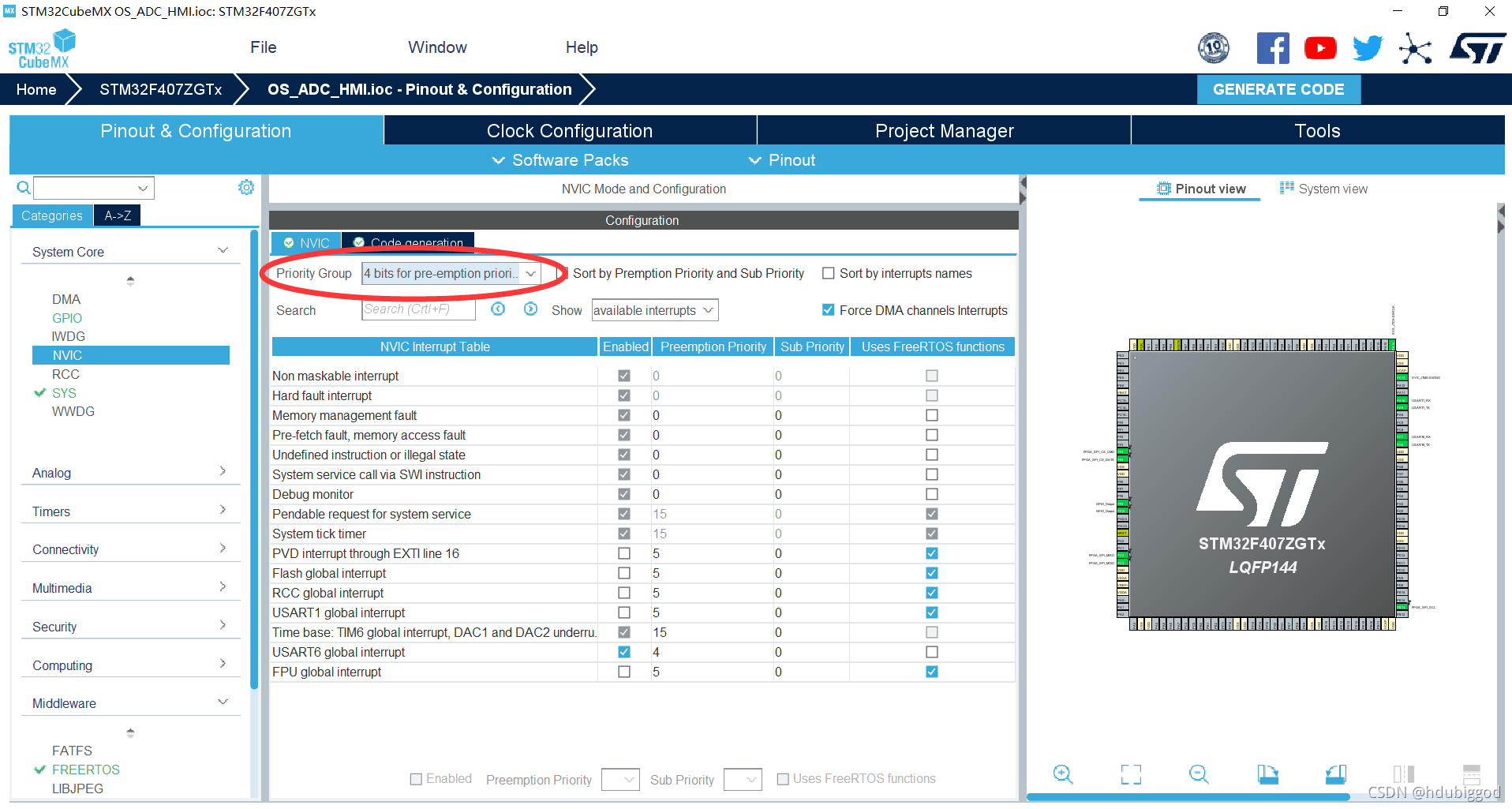The height and width of the screenshot is (809, 1512).
Task: Go to next search result arrow
Action: pos(530,309)
